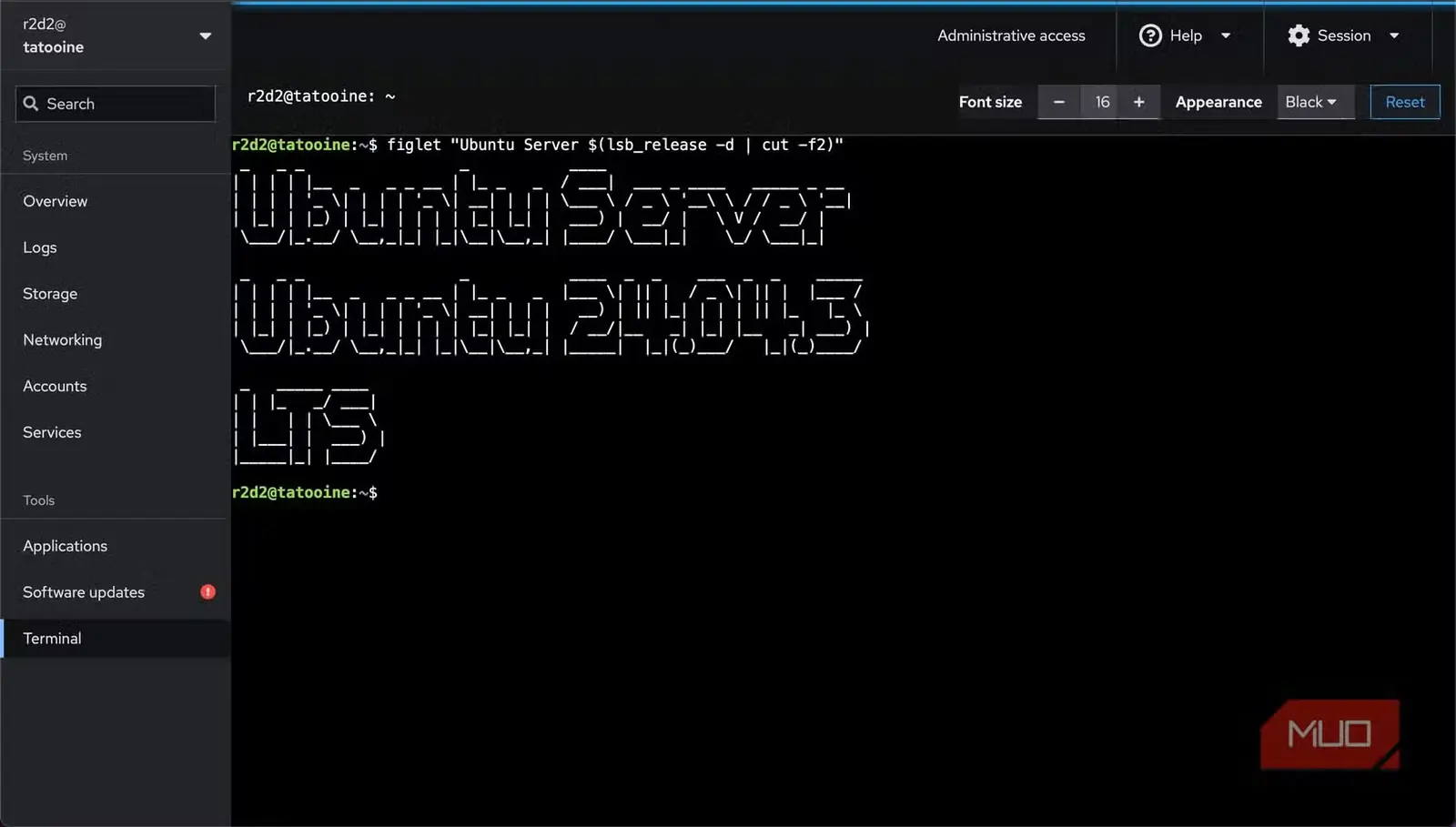The width and height of the screenshot is (1456, 827).
Task: Go to the Storage page
Action: (x=116, y=294)
